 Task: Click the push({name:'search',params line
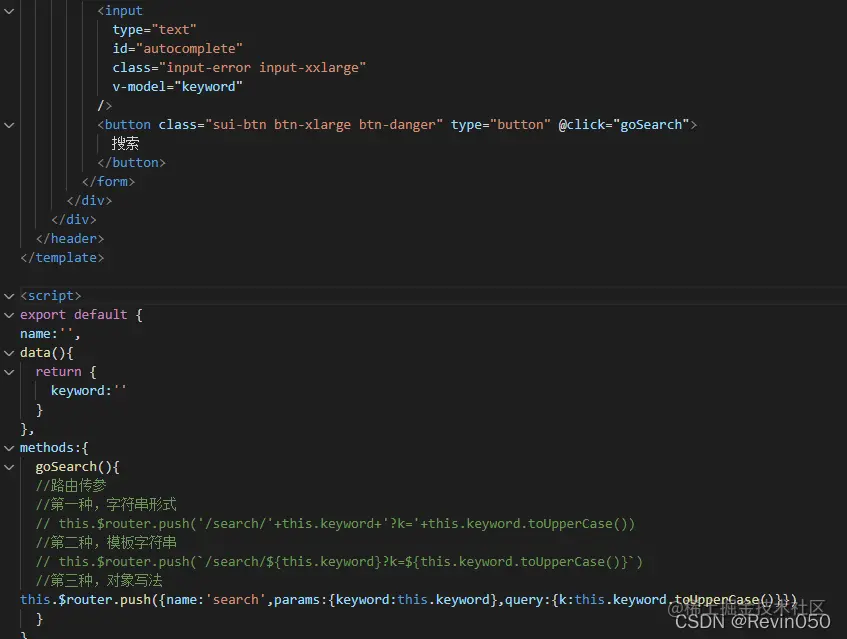pos(408,600)
